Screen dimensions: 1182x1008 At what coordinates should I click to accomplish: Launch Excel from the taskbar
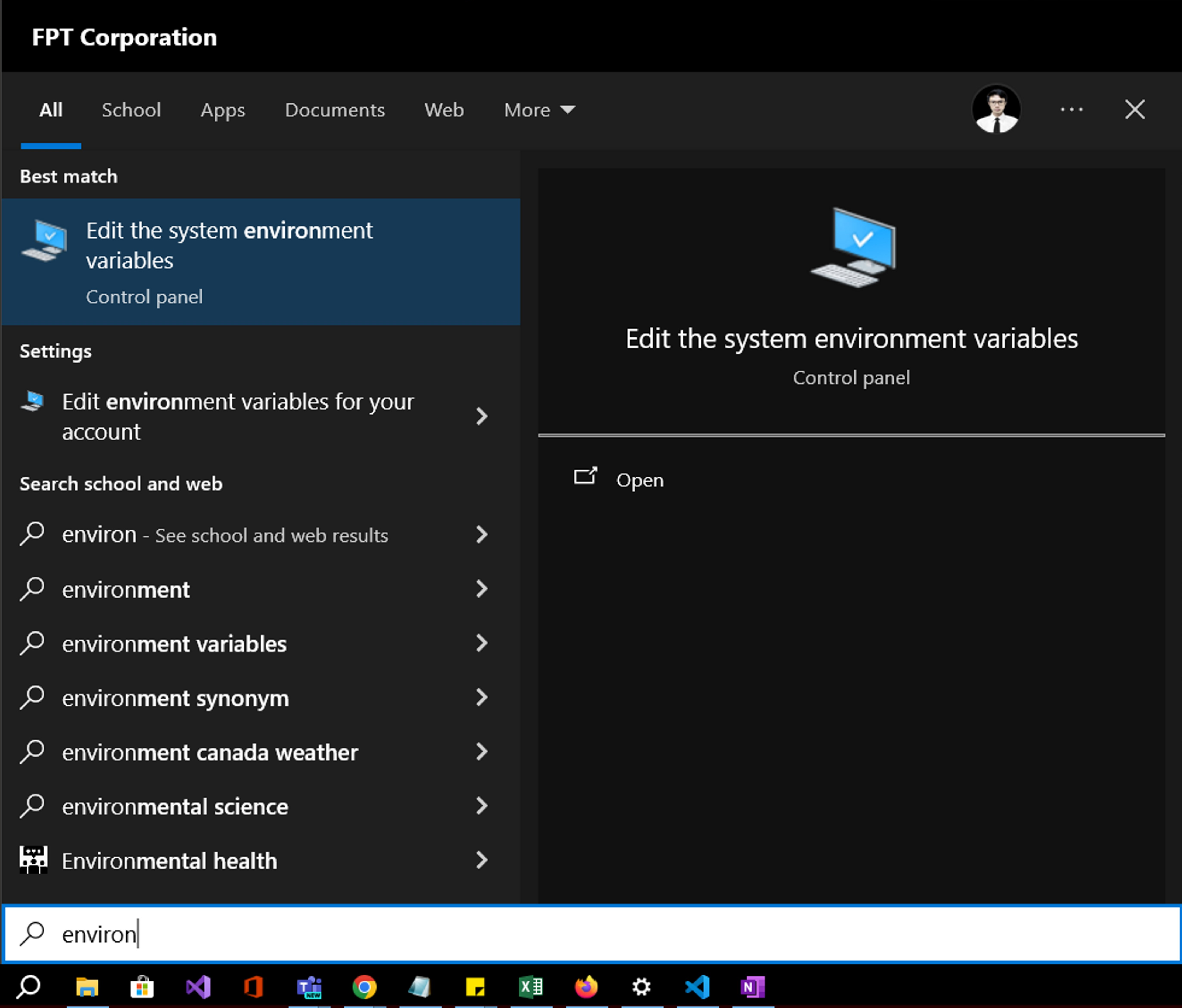[530, 987]
